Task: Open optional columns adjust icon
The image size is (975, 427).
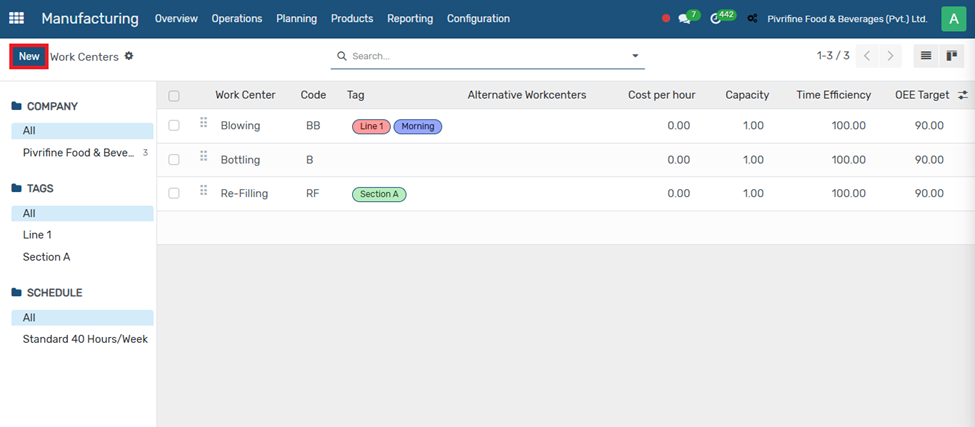Action: coord(962,95)
